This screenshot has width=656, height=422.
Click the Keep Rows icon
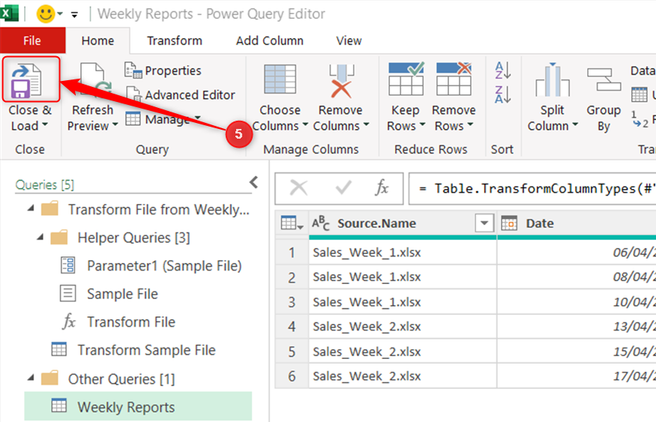(x=406, y=79)
